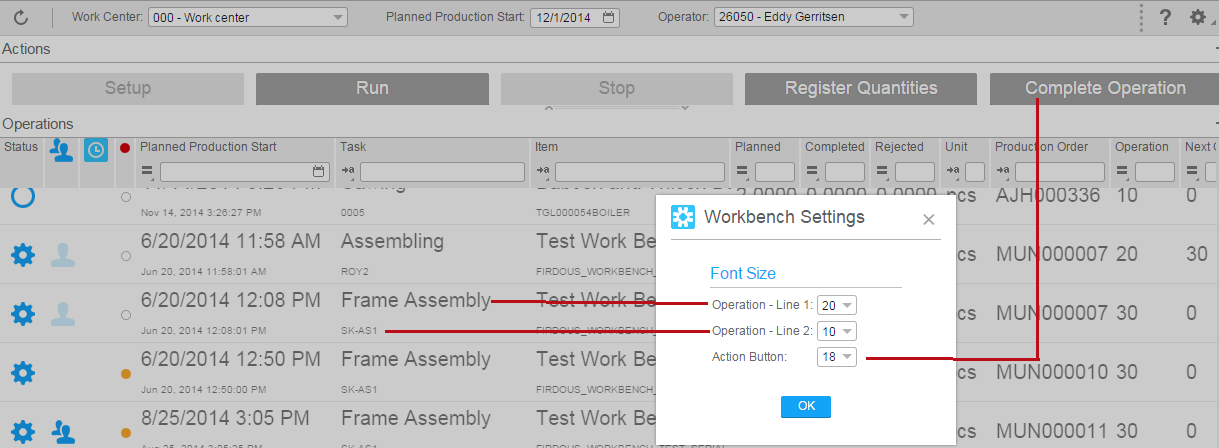Click the red dot priority column header
This screenshot has width=1219, height=448.
tap(125, 148)
